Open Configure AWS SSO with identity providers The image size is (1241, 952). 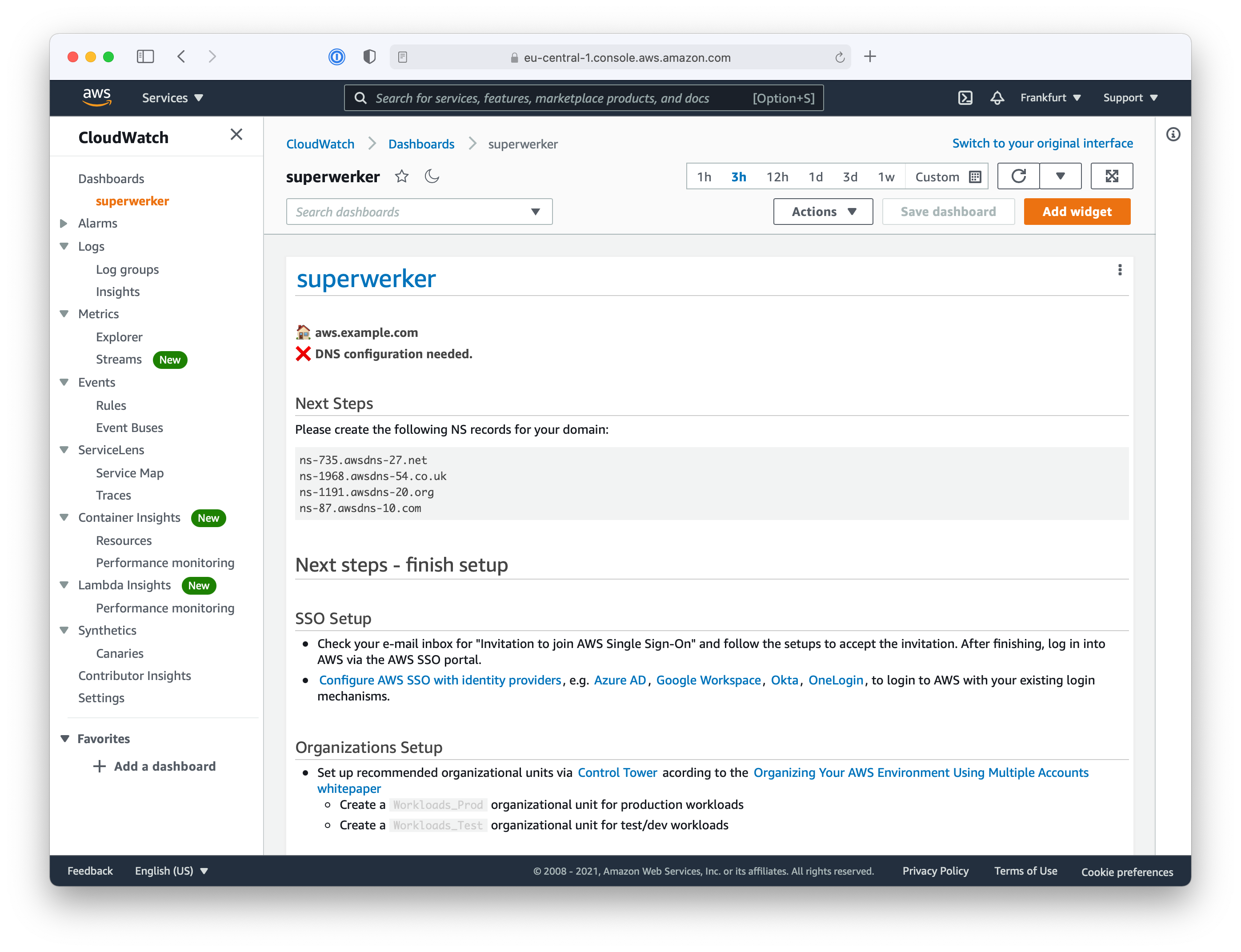(x=440, y=680)
